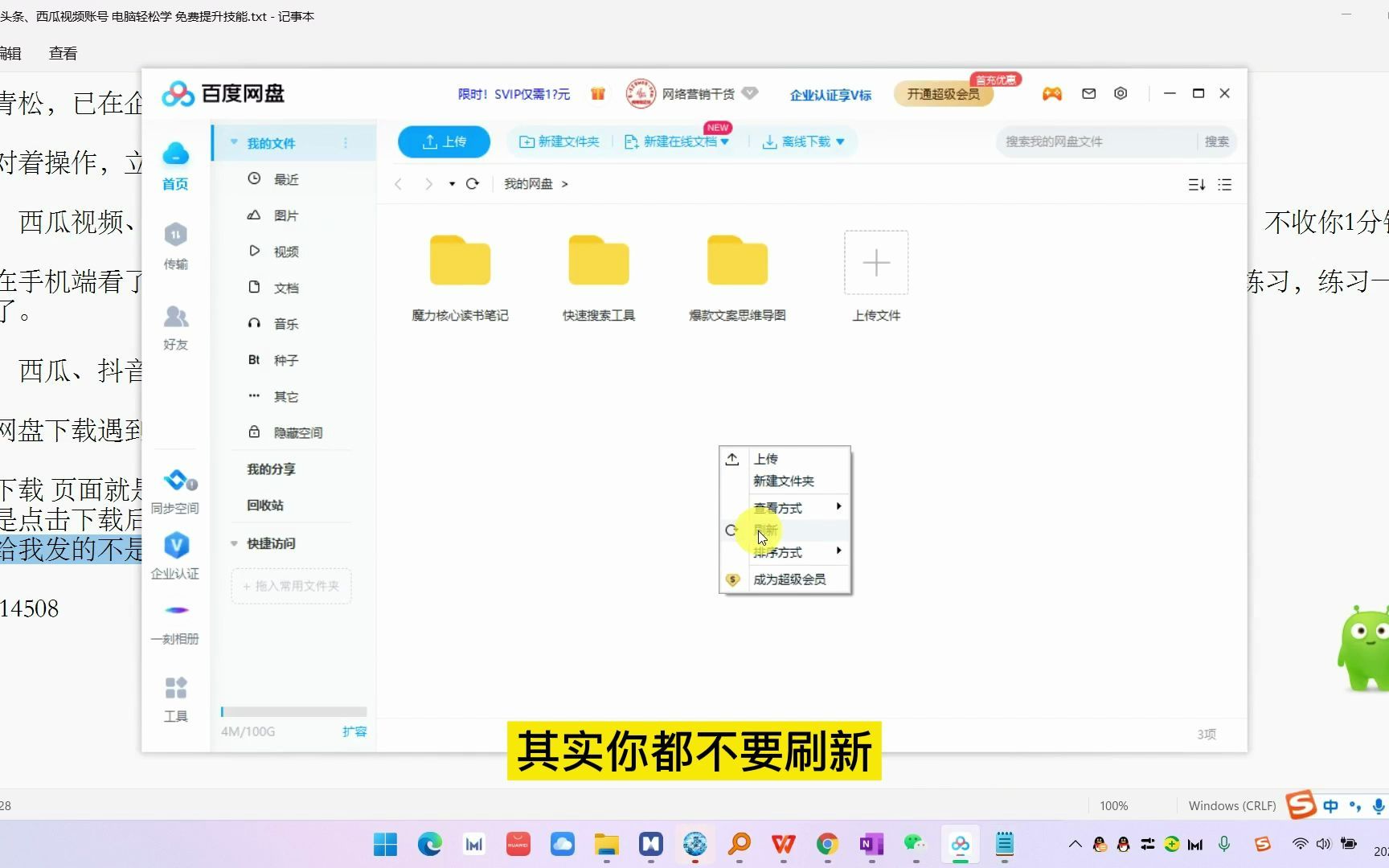1389x868 pixels.
Task: Collapse the 我的文件 tree
Action: click(x=234, y=142)
